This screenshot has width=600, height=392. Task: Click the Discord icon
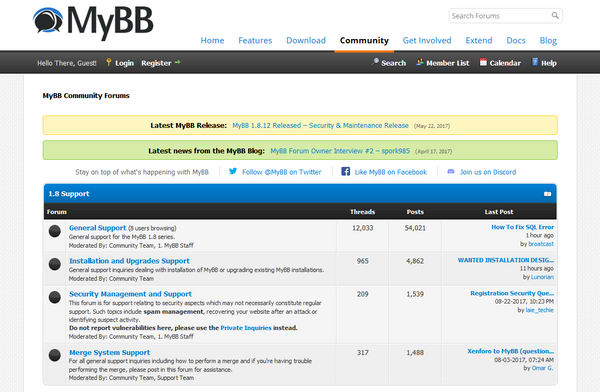451,172
